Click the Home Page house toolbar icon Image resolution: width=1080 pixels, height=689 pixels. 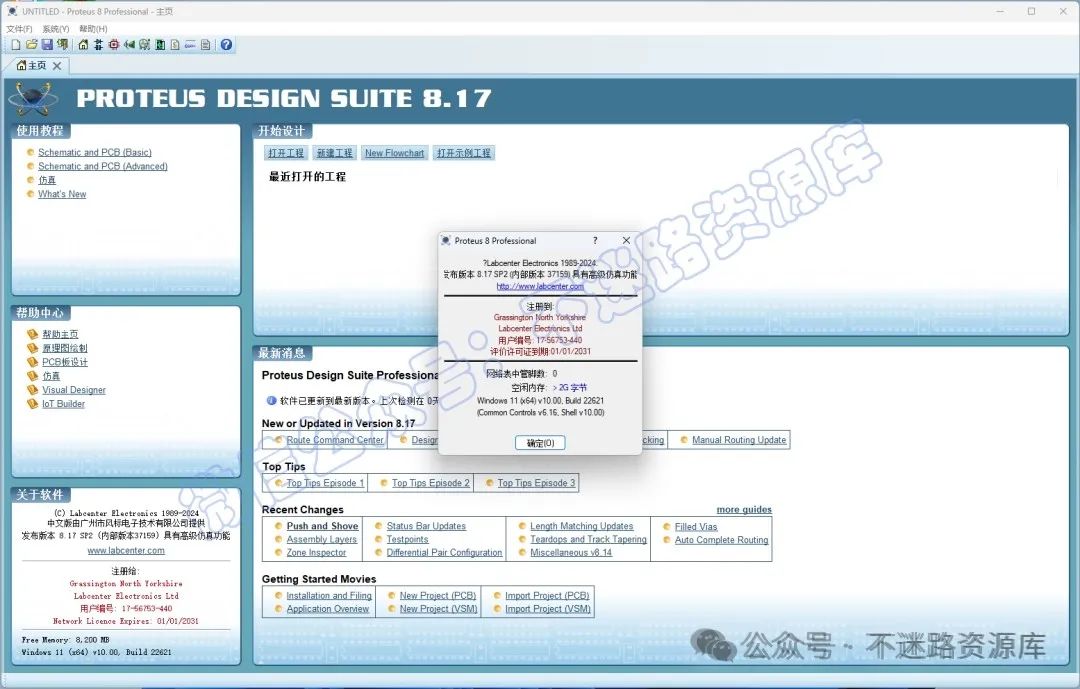83,45
